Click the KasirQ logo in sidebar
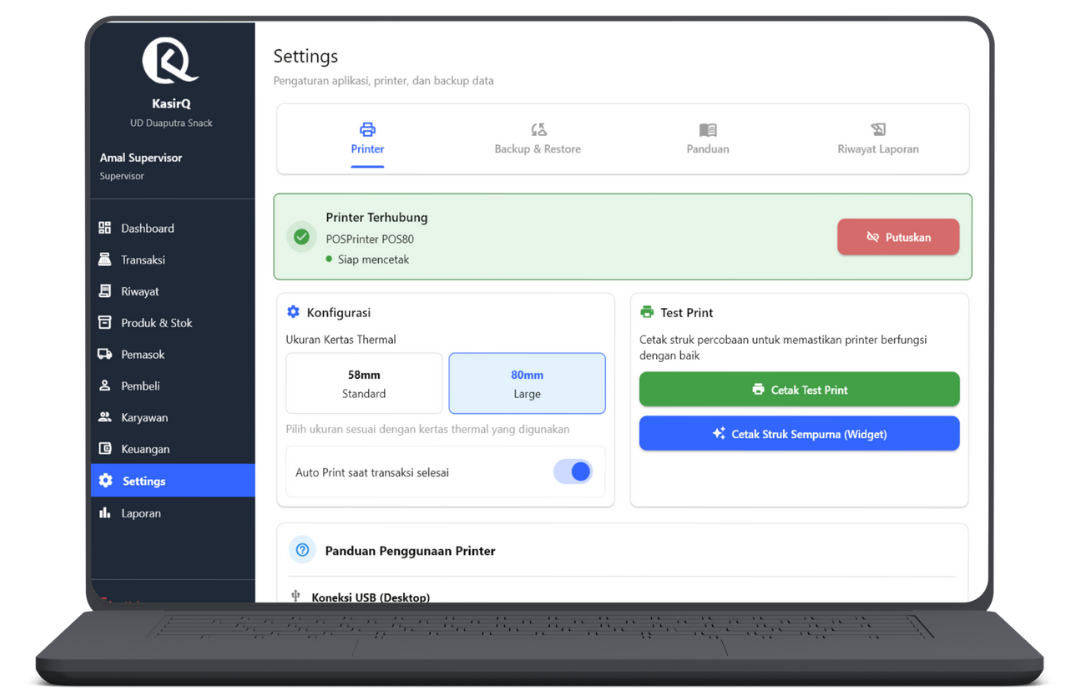Screen dimensions: 1080x694 pyautogui.click(x=170, y=61)
